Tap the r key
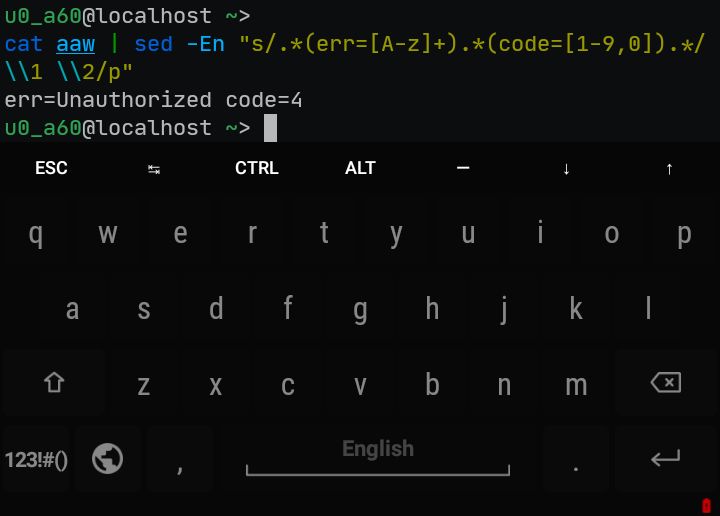The width and height of the screenshot is (720, 516). point(252,234)
